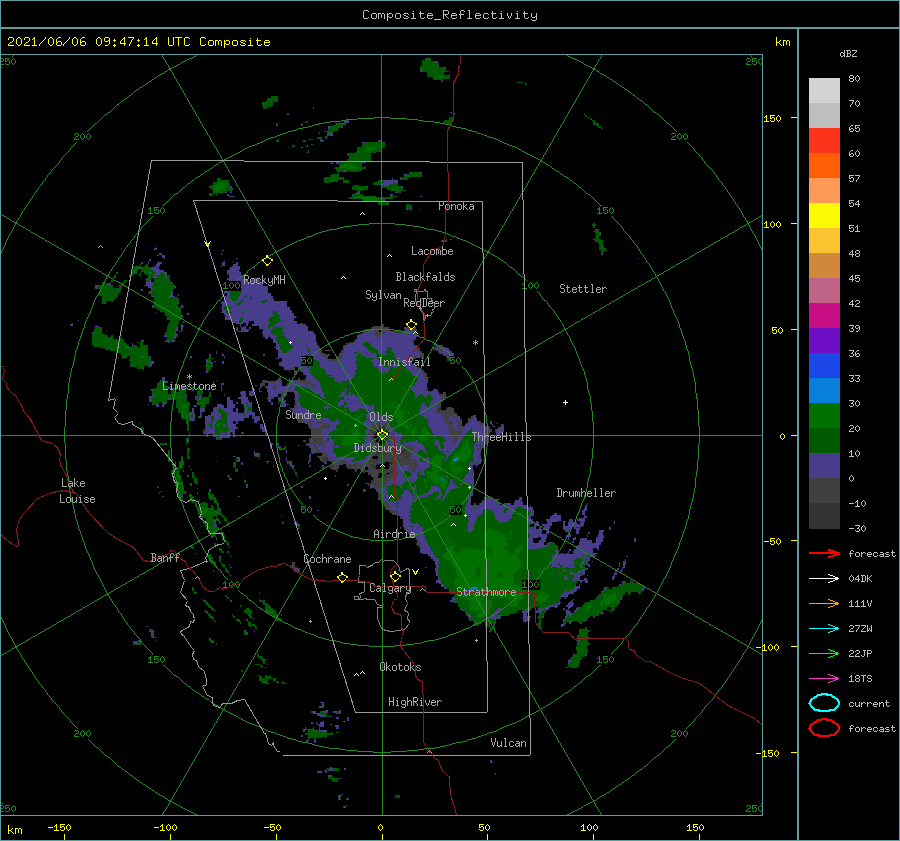900x841 pixels.
Task: Click the Lake Louise label
Action: (x=77, y=491)
